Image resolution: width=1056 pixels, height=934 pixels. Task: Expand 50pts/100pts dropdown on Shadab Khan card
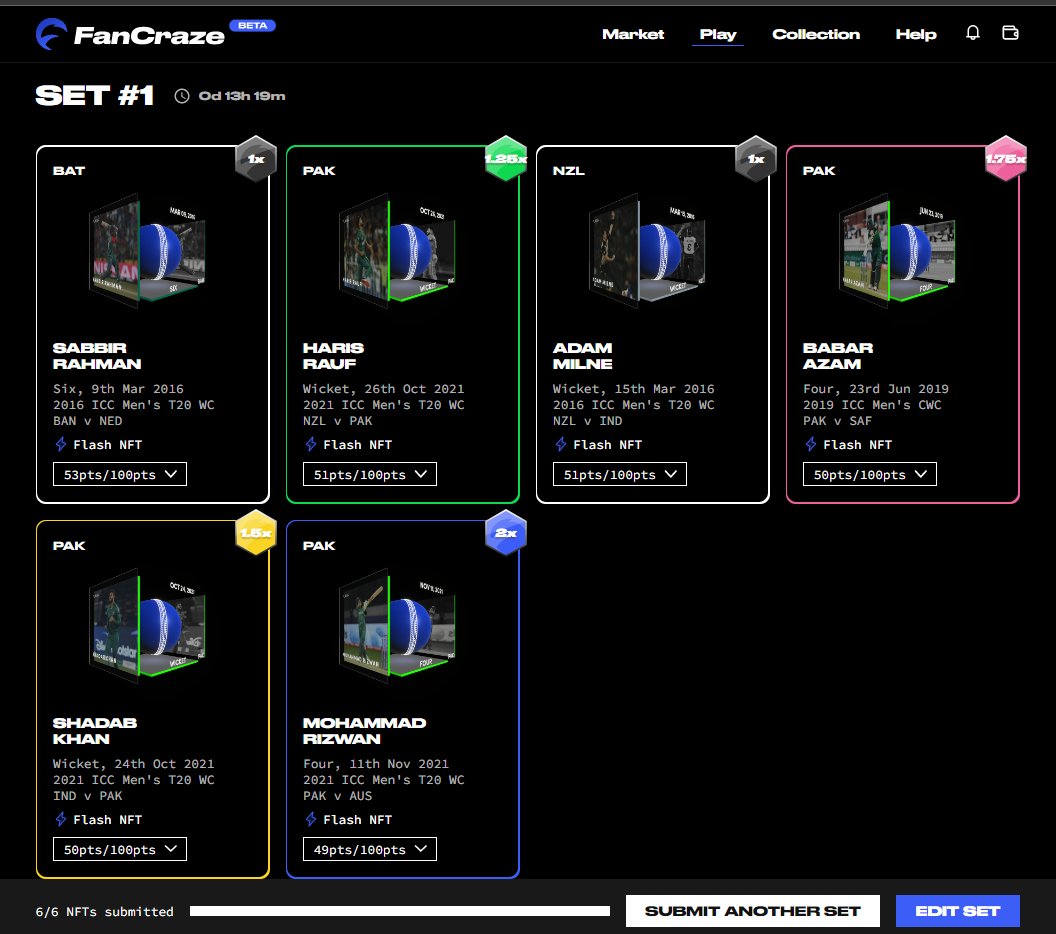[x=120, y=849]
